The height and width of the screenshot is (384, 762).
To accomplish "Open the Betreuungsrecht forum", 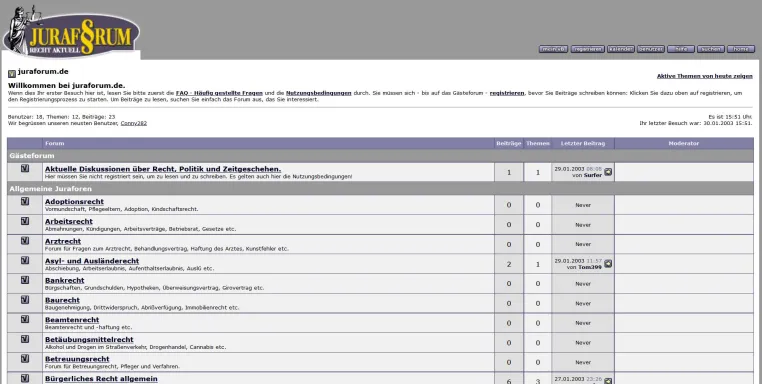I will [77, 359].
